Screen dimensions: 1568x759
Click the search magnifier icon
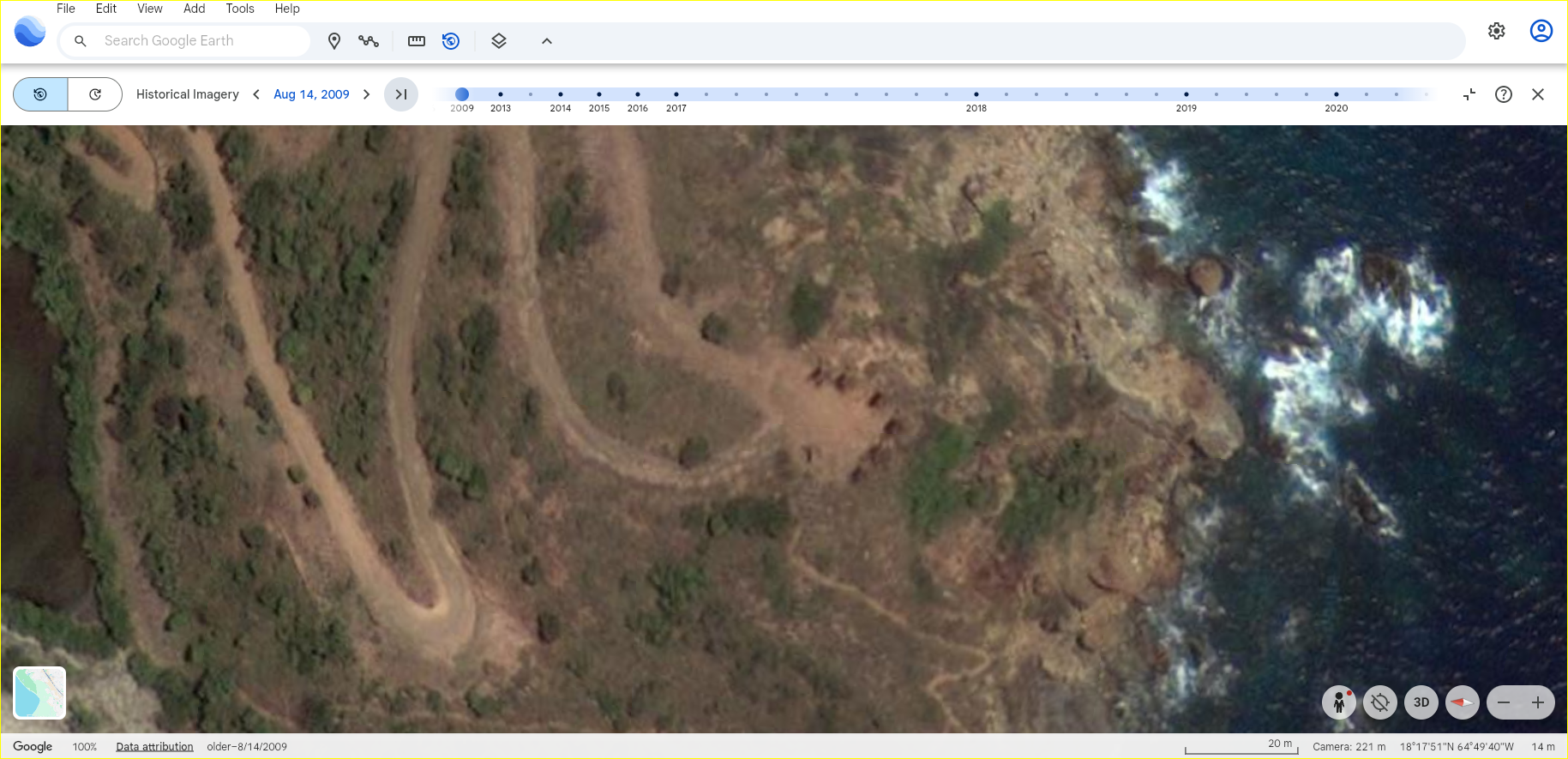point(81,41)
